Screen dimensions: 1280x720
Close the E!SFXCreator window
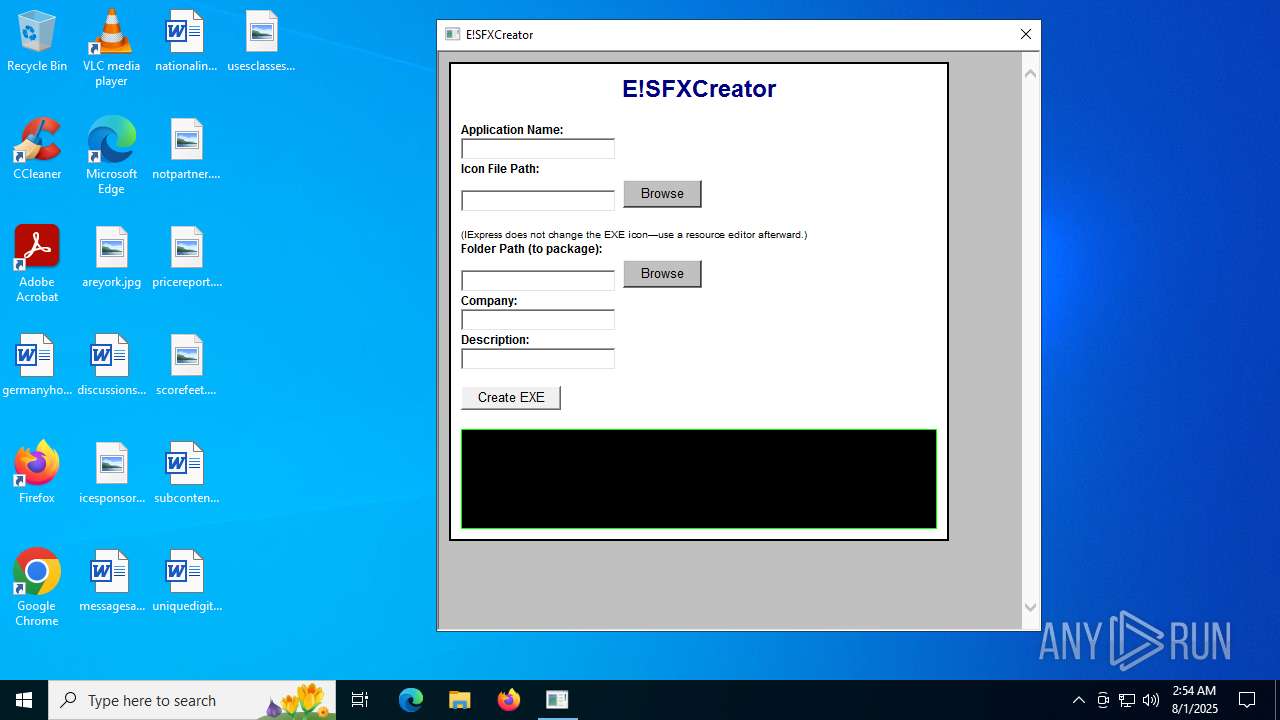click(1025, 35)
